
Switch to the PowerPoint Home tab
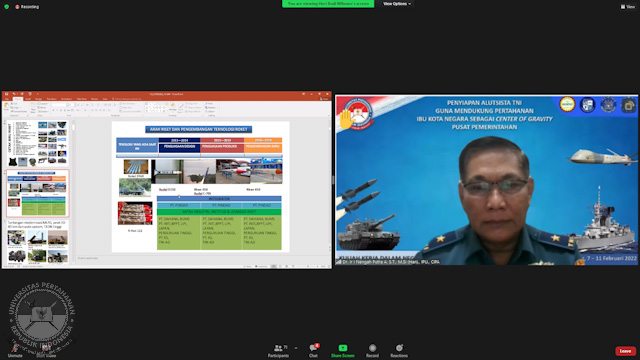pos(18,99)
